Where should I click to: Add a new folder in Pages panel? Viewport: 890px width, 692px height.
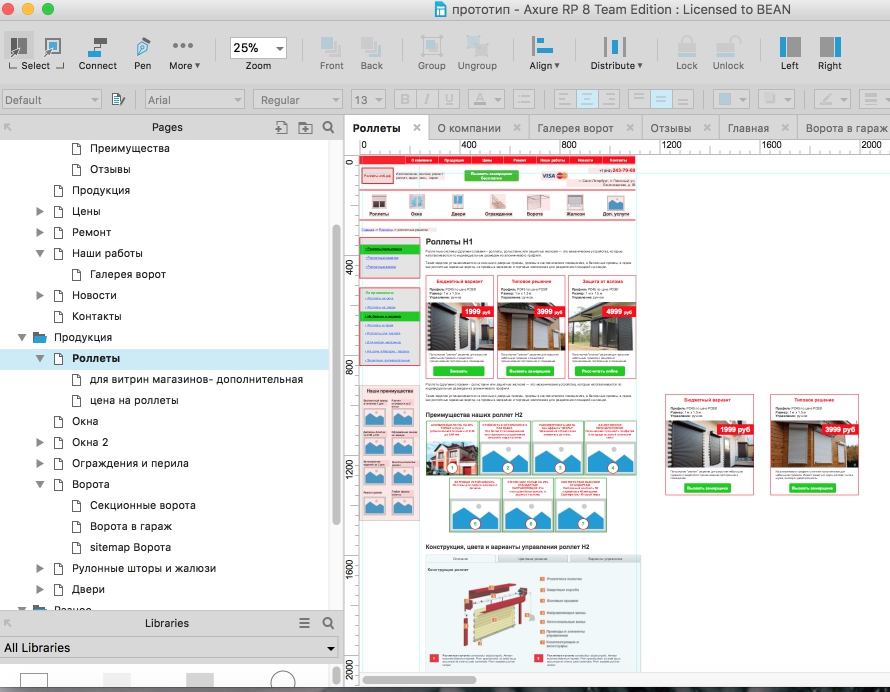pyautogui.click(x=305, y=128)
